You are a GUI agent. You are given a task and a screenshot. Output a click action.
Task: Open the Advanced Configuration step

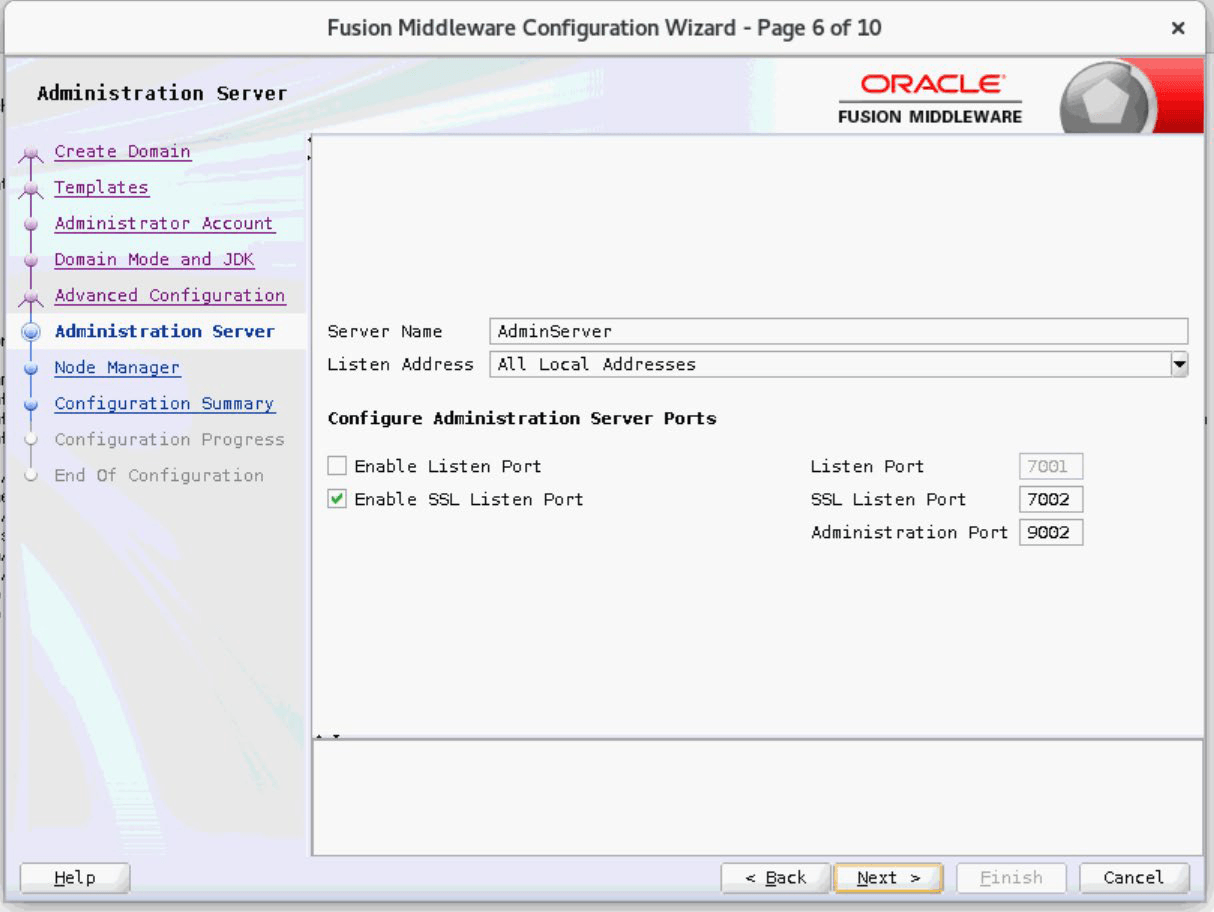tap(170, 295)
